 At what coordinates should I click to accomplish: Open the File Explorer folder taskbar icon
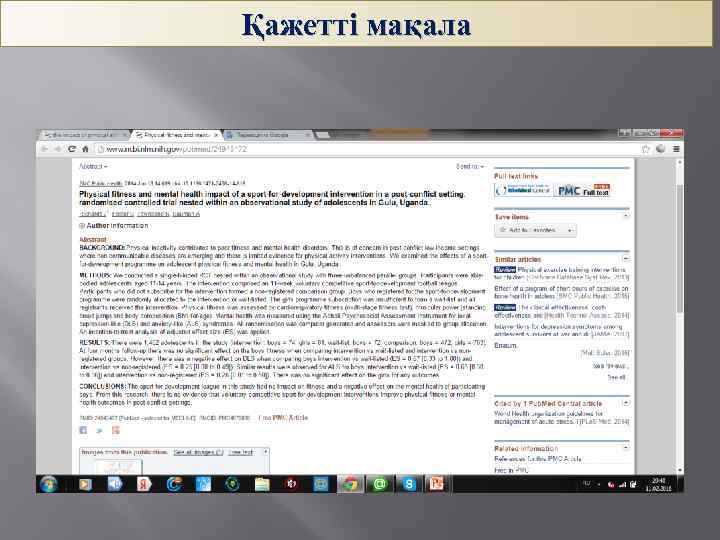262,484
